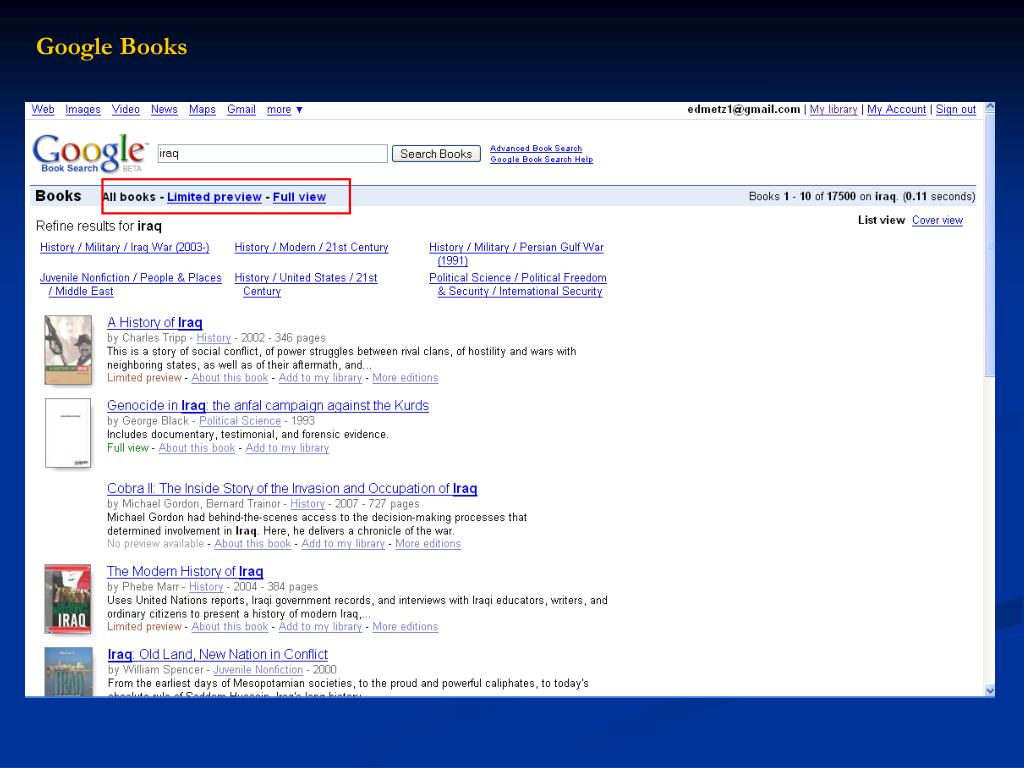Refine by History / Modern / 21st Century
Viewport: 1024px width, 768px height.
pyautogui.click(x=312, y=248)
